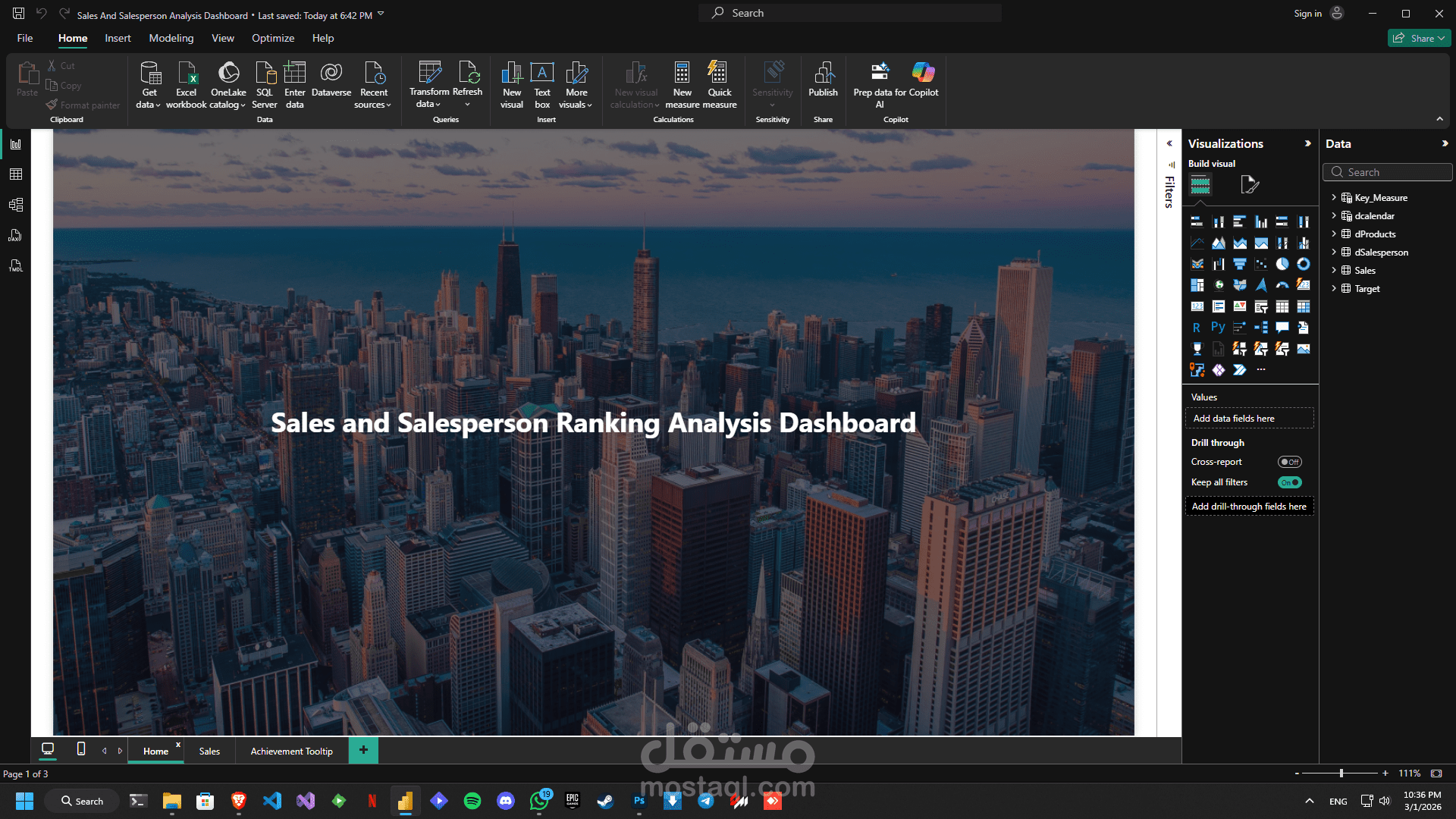Open Table view in left sidebar
1456x819 pixels.
point(15,174)
